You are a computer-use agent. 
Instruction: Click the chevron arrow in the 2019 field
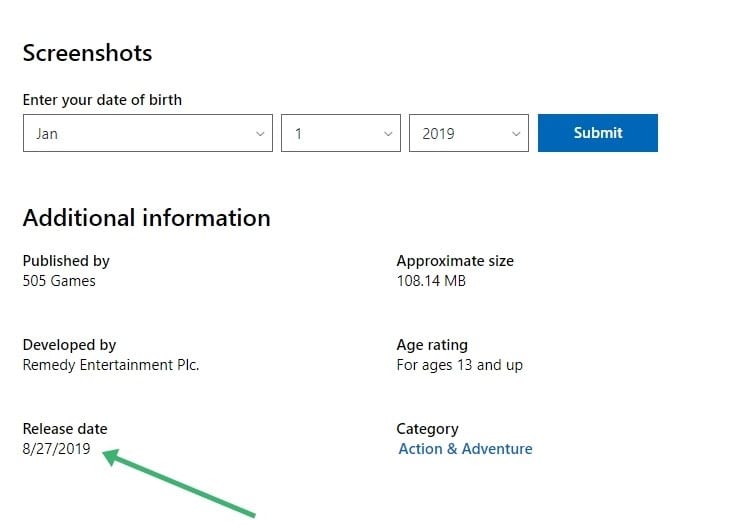click(516, 134)
